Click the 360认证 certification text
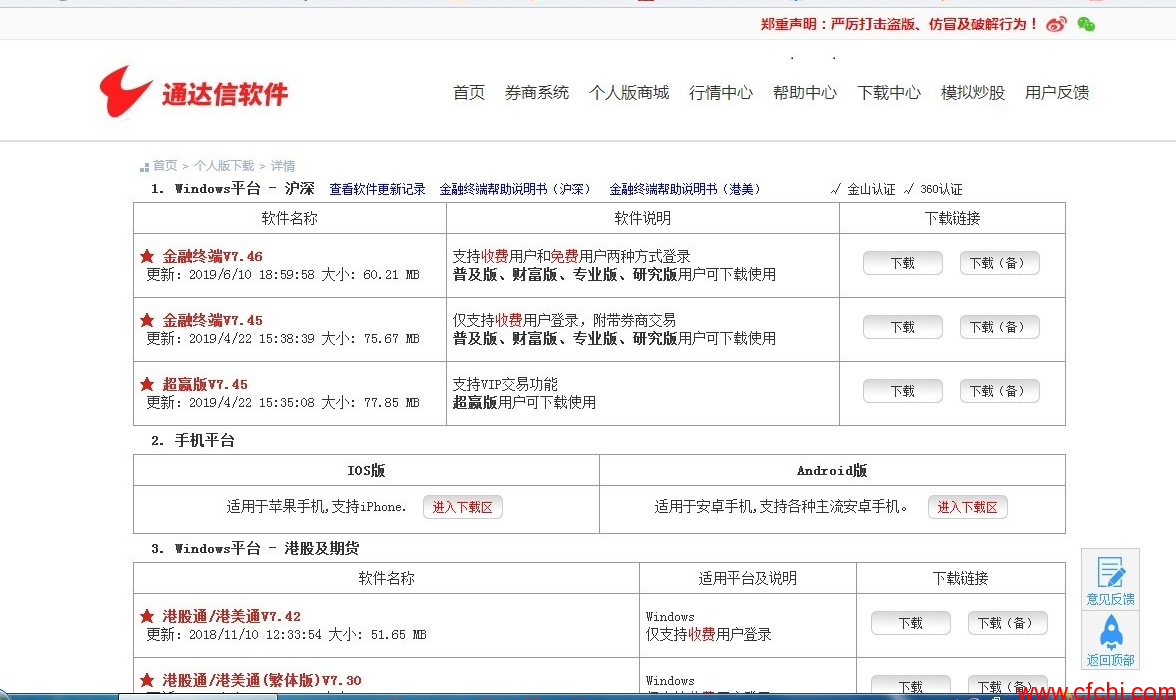Viewport: 1176px width, 700px height. pyautogui.click(x=940, y=189)
